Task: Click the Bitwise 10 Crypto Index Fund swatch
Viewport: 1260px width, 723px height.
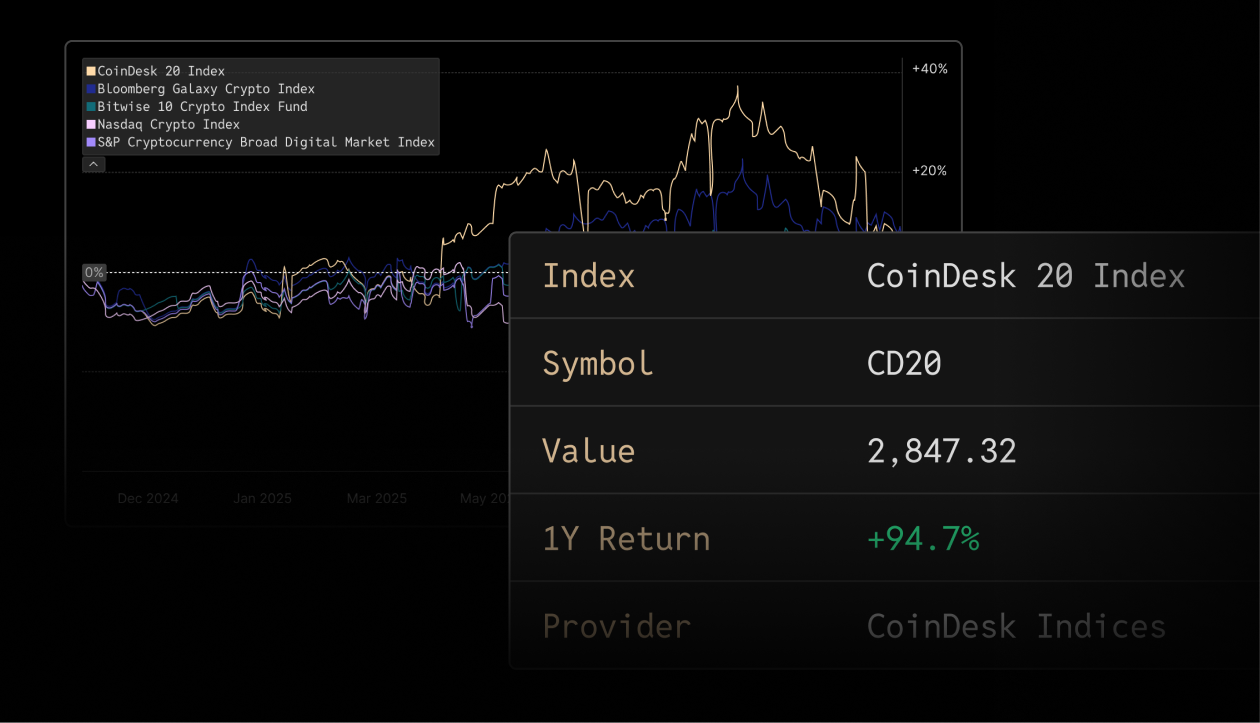Action: [91, 106]
